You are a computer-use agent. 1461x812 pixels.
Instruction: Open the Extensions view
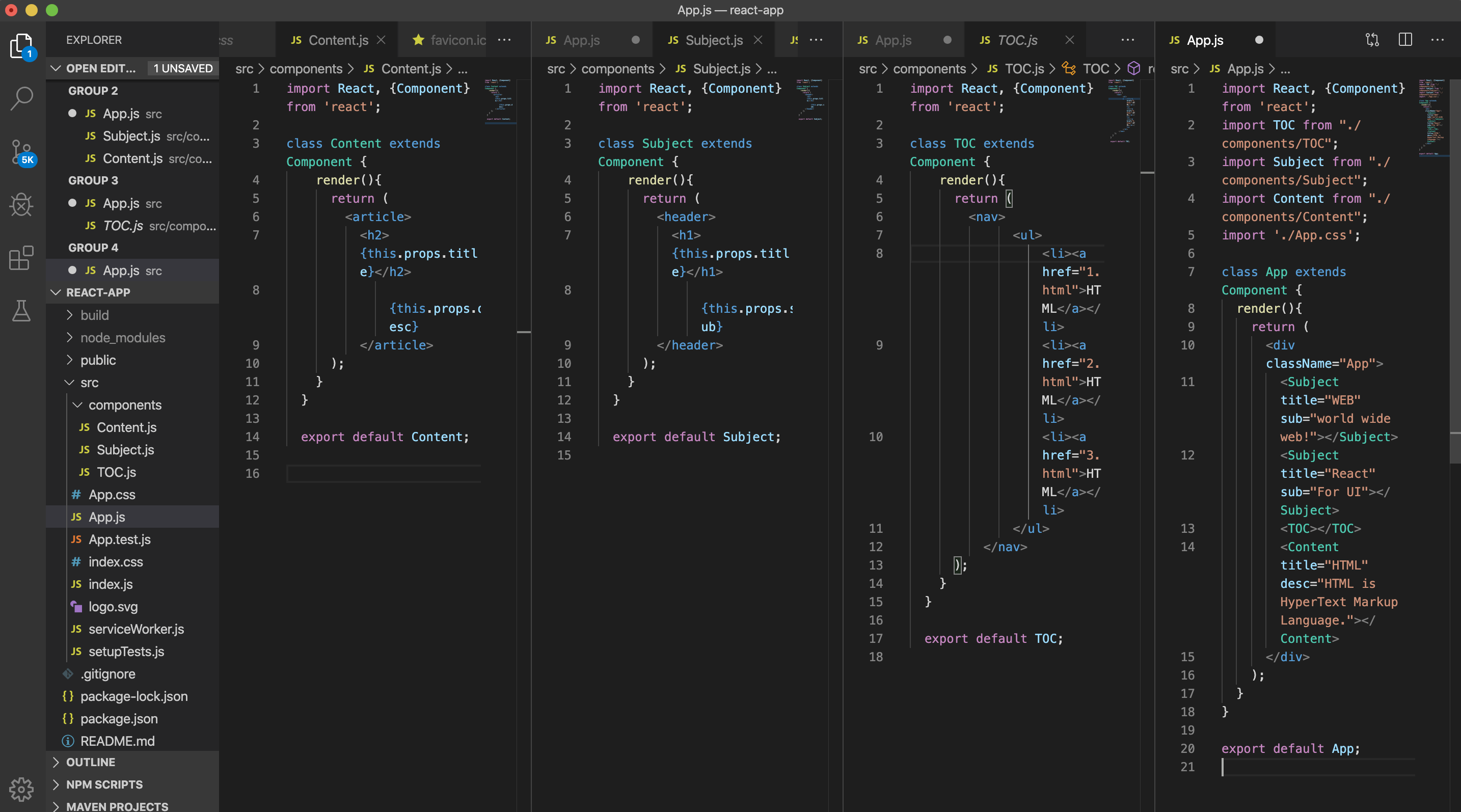[x=21, y=258]
